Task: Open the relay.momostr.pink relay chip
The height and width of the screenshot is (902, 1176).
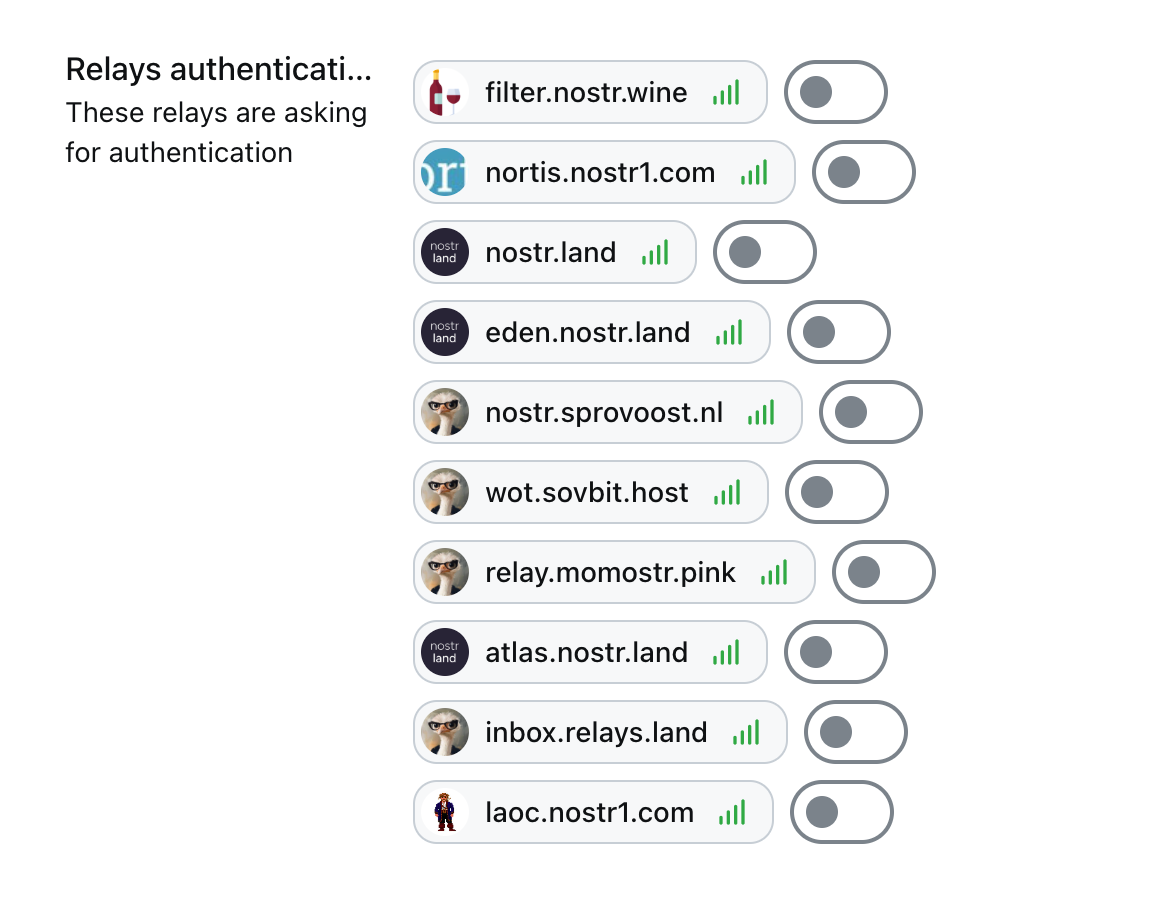Action: pos(610,572)
